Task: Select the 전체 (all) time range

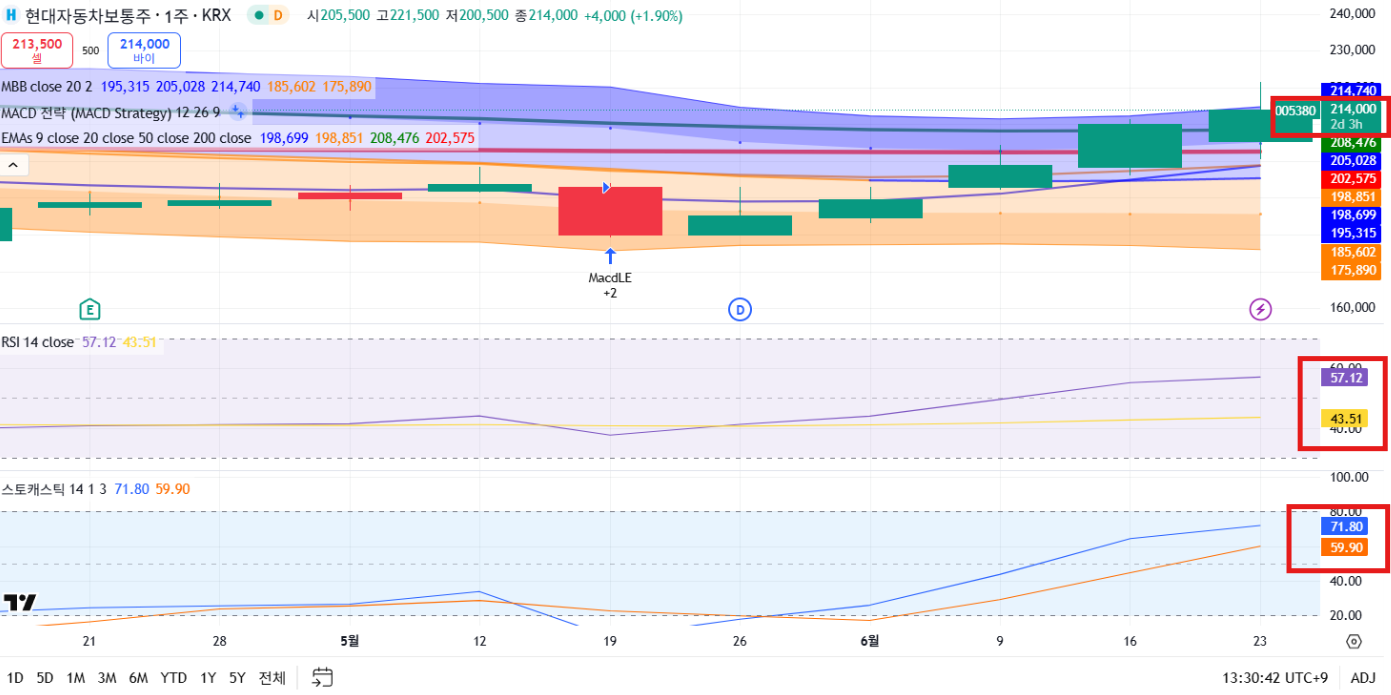Action: [272, 678]
